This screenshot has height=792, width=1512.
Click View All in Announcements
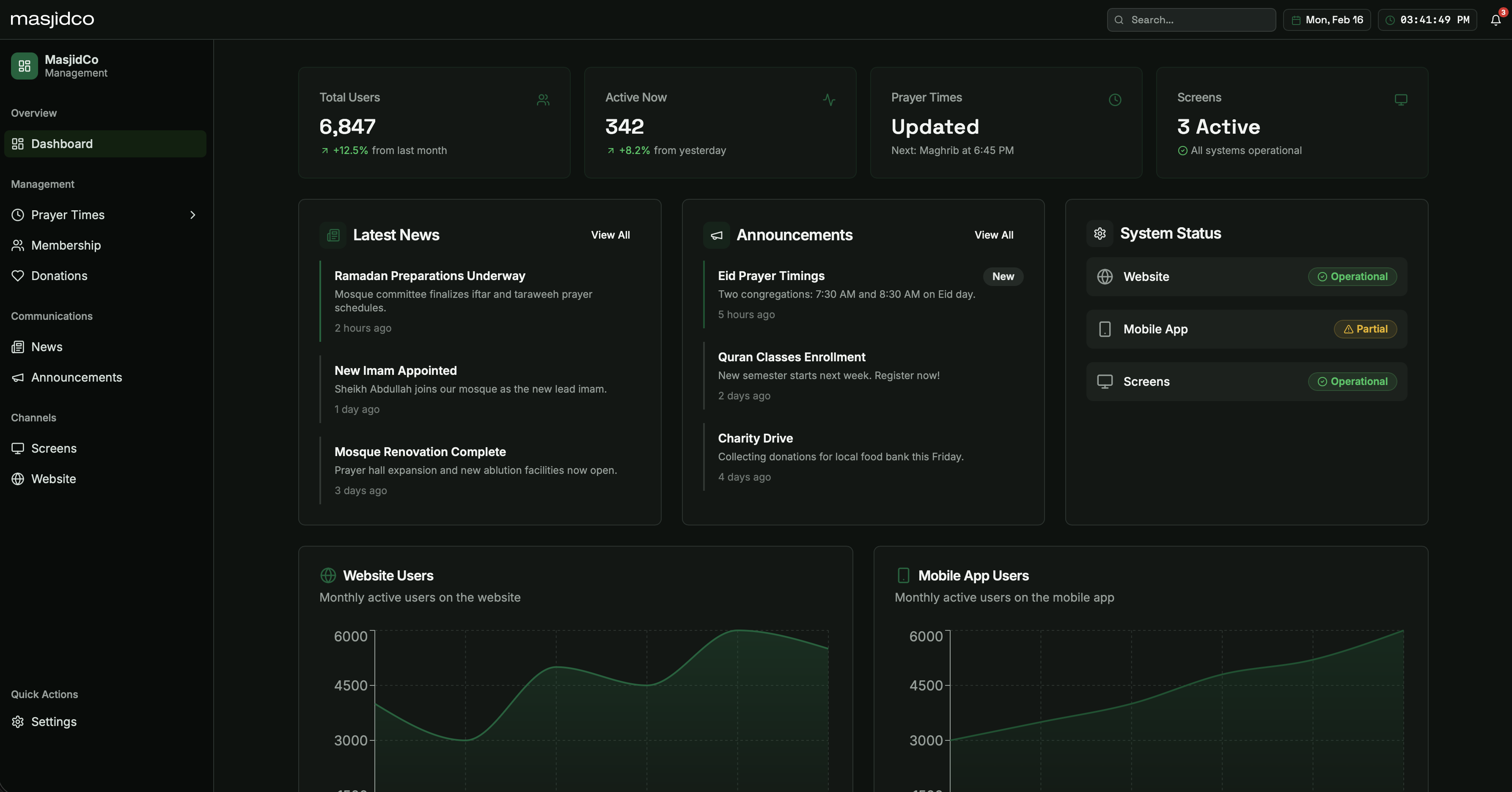click(993, 235)
